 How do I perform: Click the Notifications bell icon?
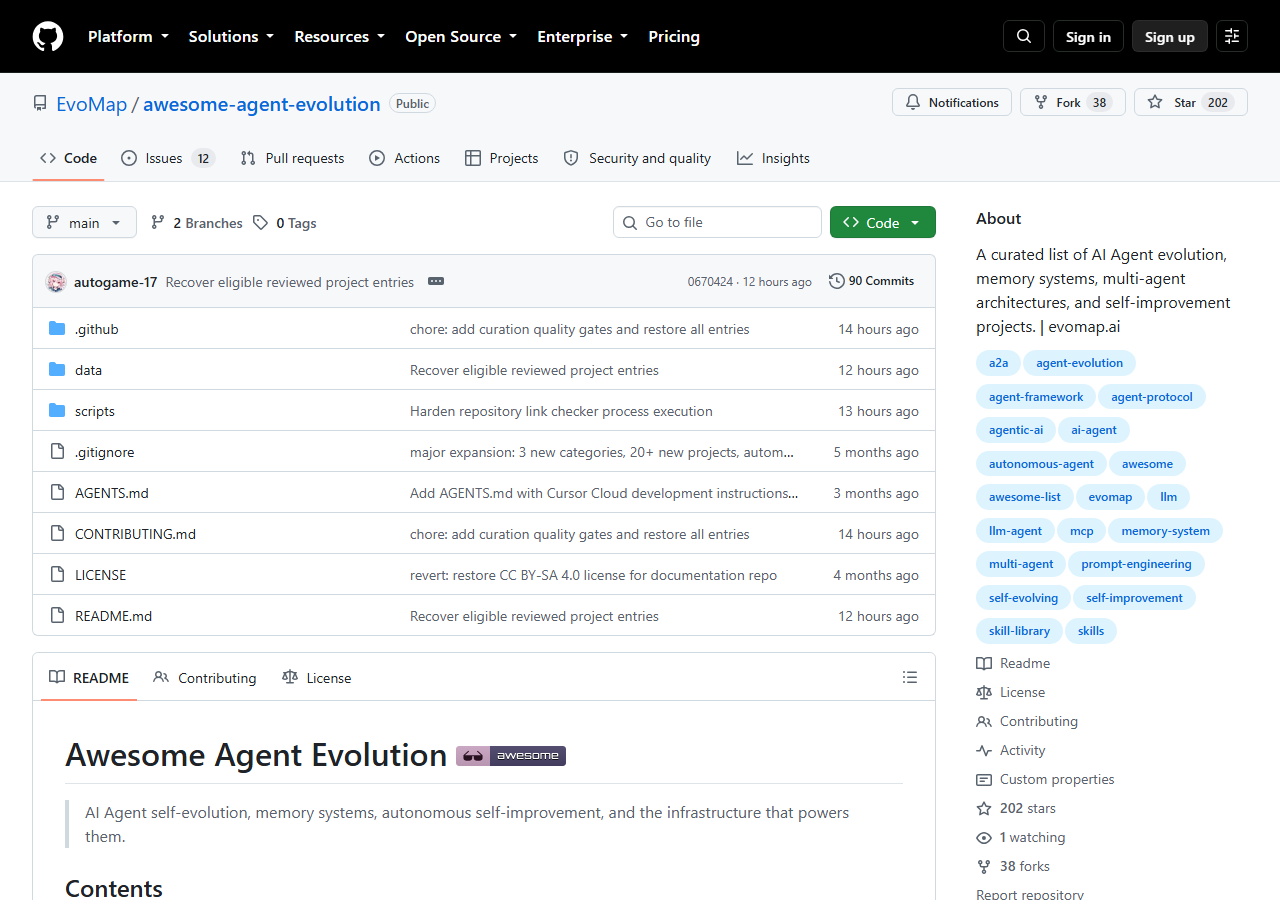(913, 102)
